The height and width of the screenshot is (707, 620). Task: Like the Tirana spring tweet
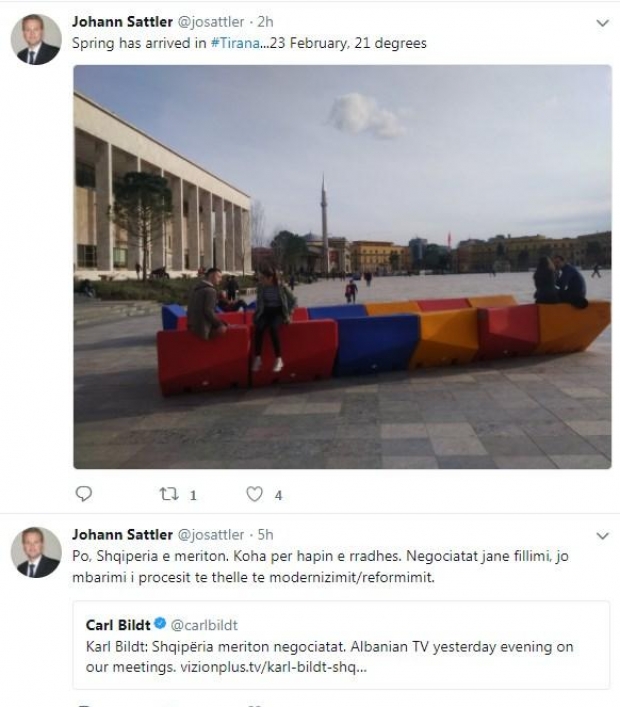click(254, 494)
